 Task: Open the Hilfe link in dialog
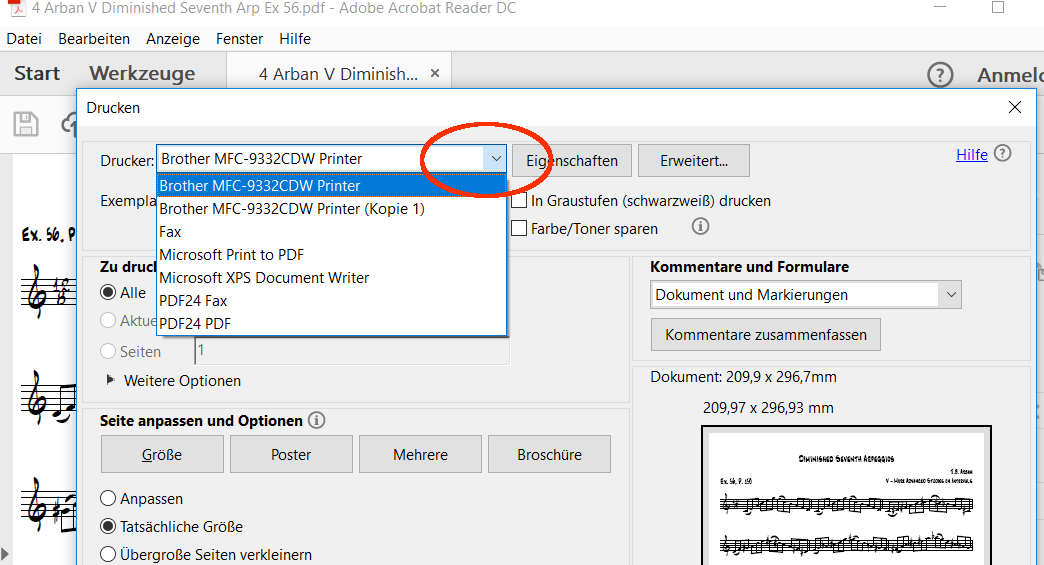tap(971, 154)
